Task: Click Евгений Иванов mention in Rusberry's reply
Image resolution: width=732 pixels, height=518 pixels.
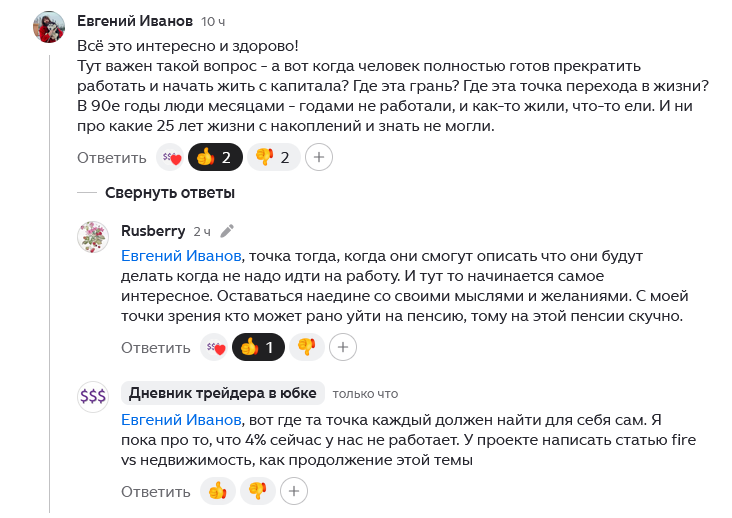Action: click(x=181, y=255)
